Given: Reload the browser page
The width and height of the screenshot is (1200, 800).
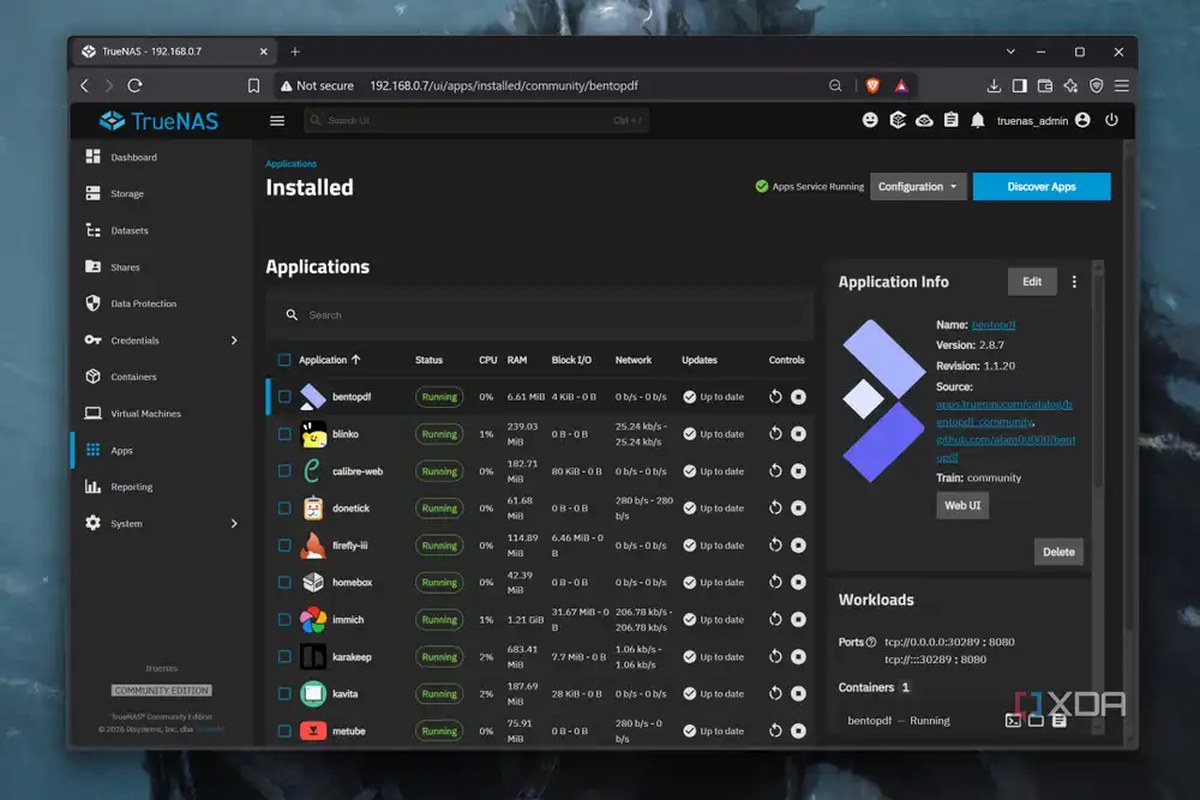Looking at the screenshot, I should pos(135,86).
